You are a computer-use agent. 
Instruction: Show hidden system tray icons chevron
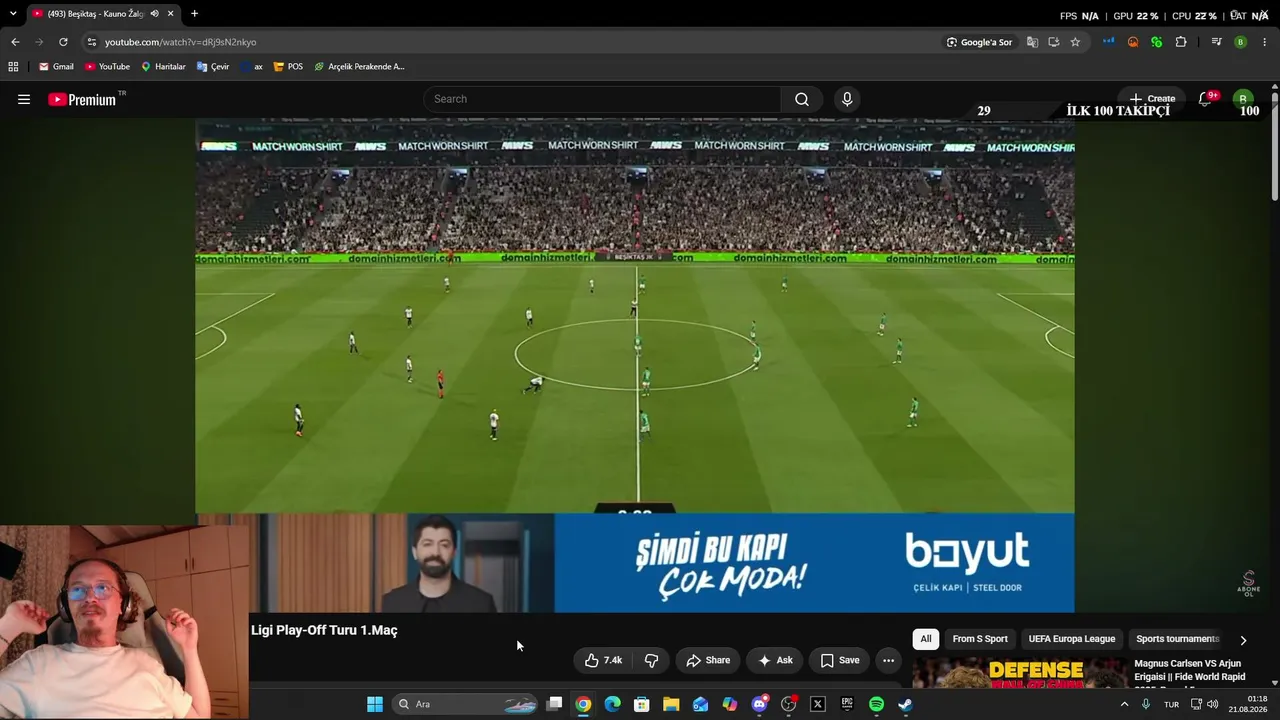pos(1124,704)
